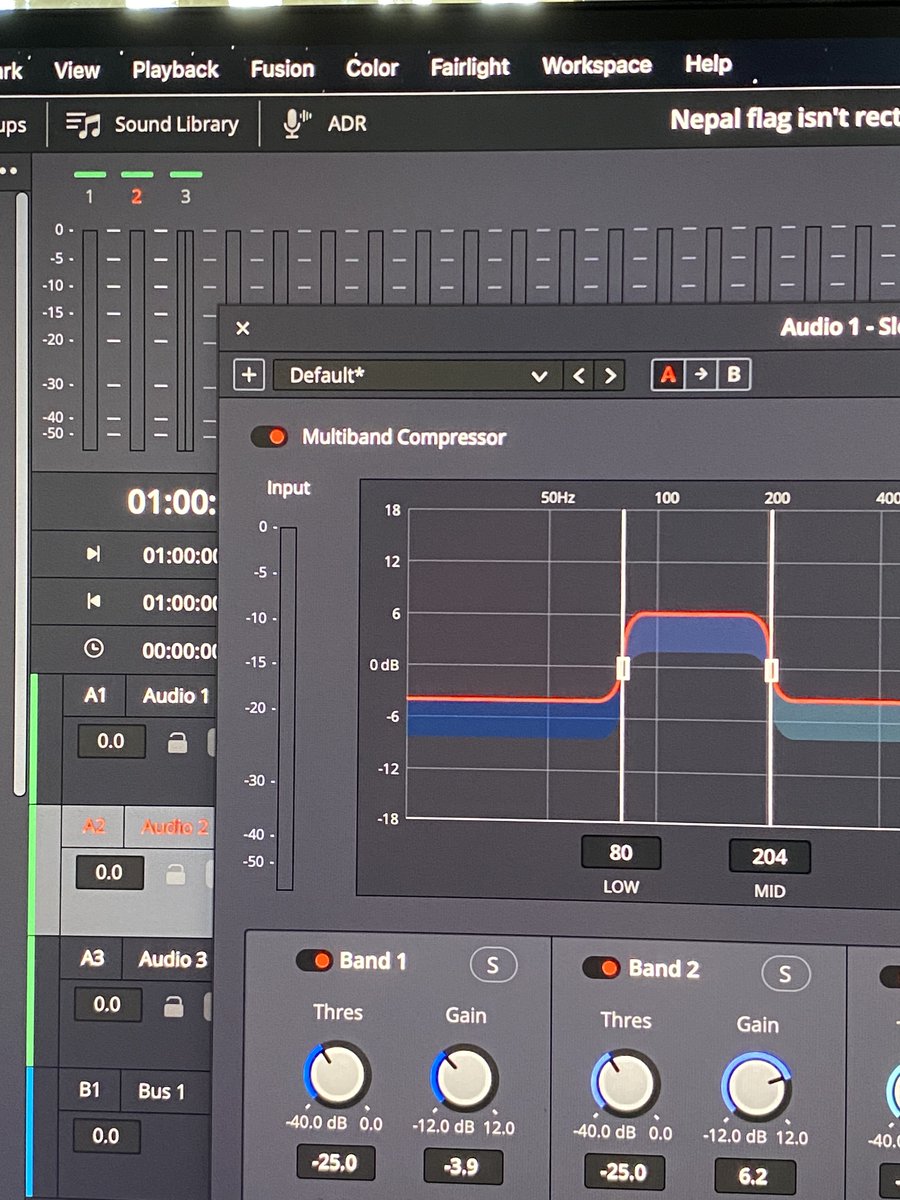900x1200 pixels.
Task: Click the Audio 1 track name
Action: (176, 696)
